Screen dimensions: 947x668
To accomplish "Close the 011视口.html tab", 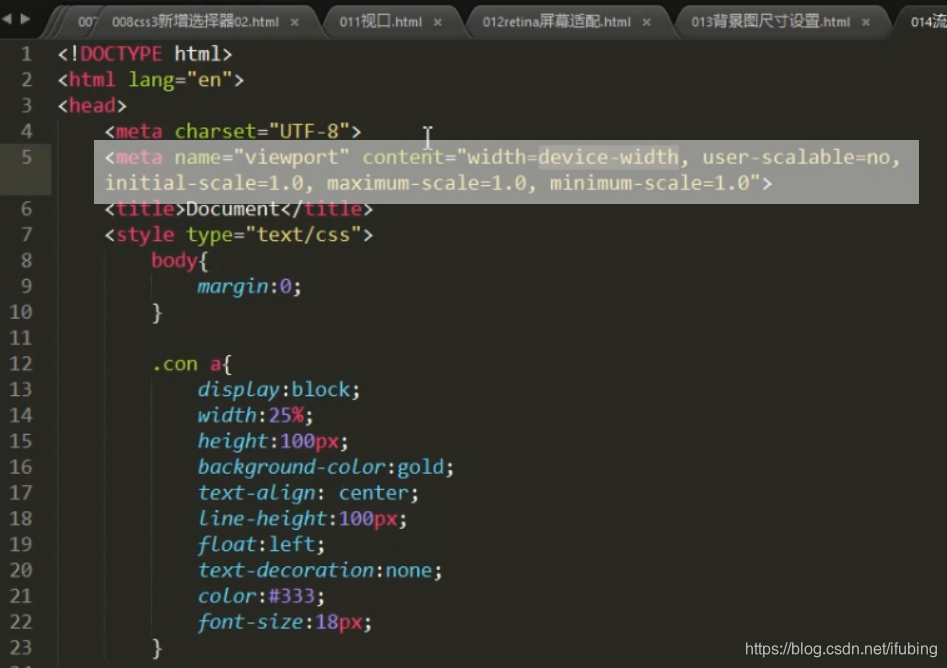I will (438, 22).
